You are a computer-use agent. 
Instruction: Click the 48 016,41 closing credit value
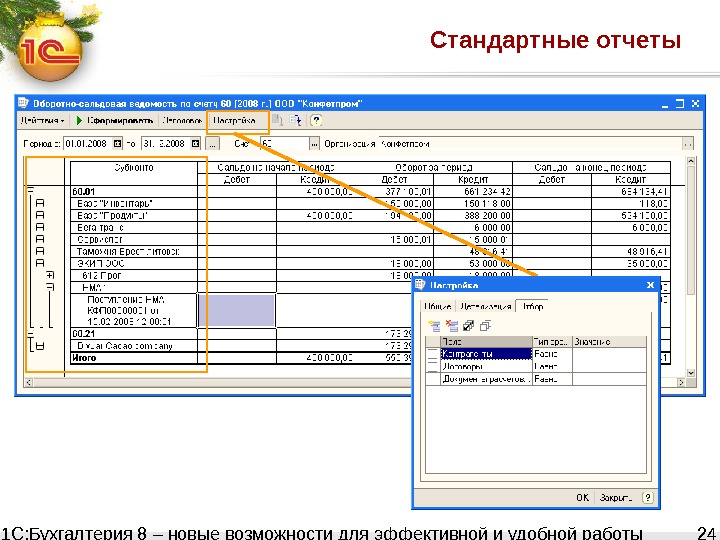(631, 252)
